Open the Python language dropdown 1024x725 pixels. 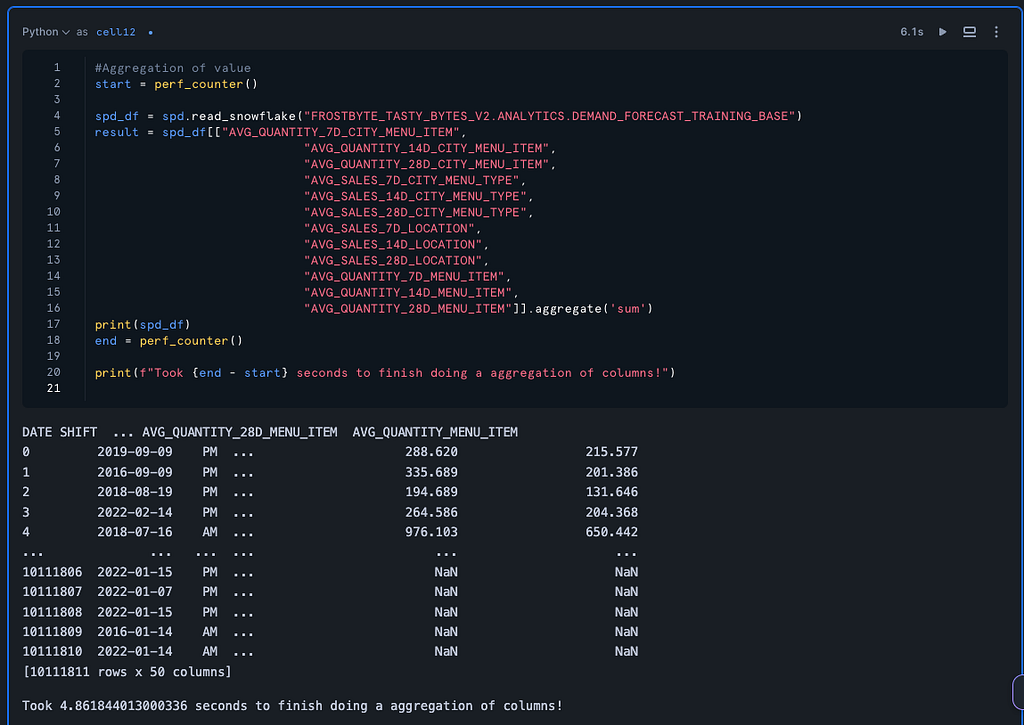(x=46, y=32)
